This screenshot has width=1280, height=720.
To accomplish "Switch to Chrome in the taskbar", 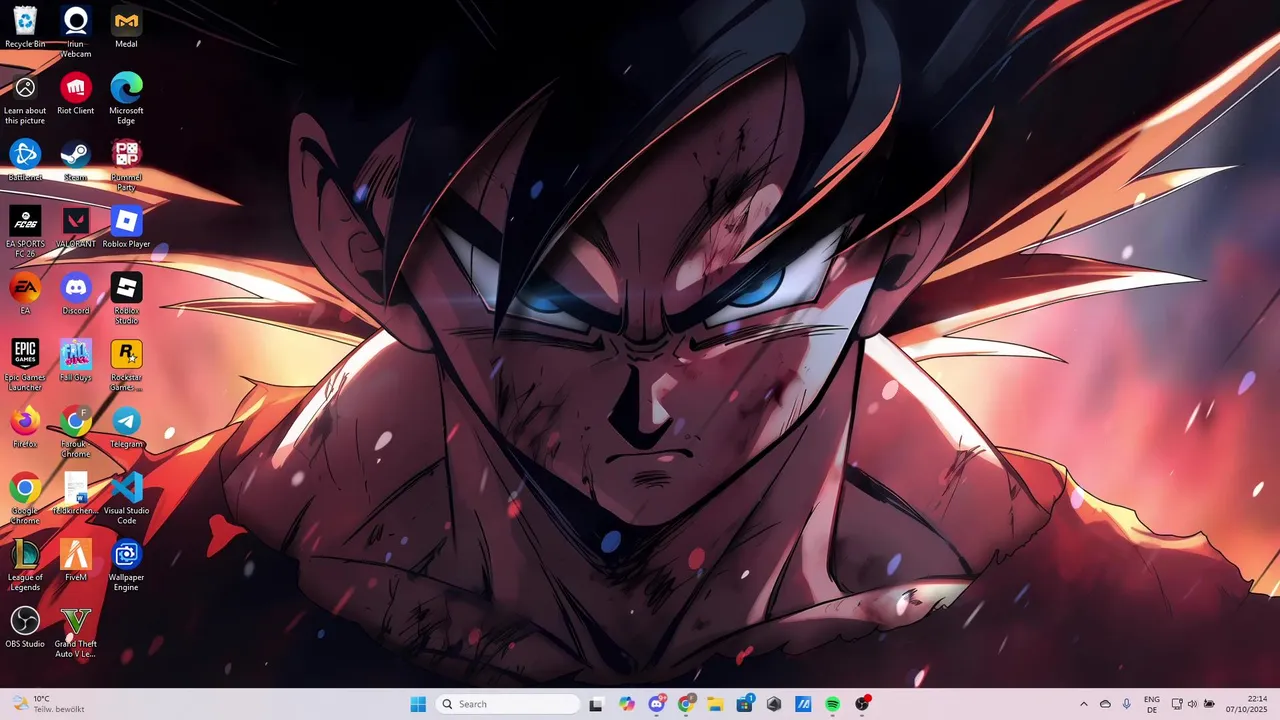I will [x=685, y=704].
